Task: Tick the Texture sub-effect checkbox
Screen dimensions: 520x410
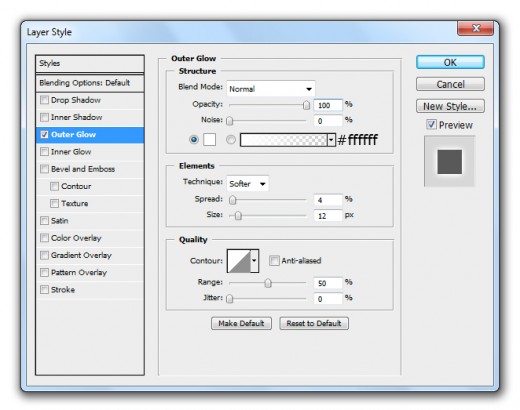Action: [x=54, y=204]
